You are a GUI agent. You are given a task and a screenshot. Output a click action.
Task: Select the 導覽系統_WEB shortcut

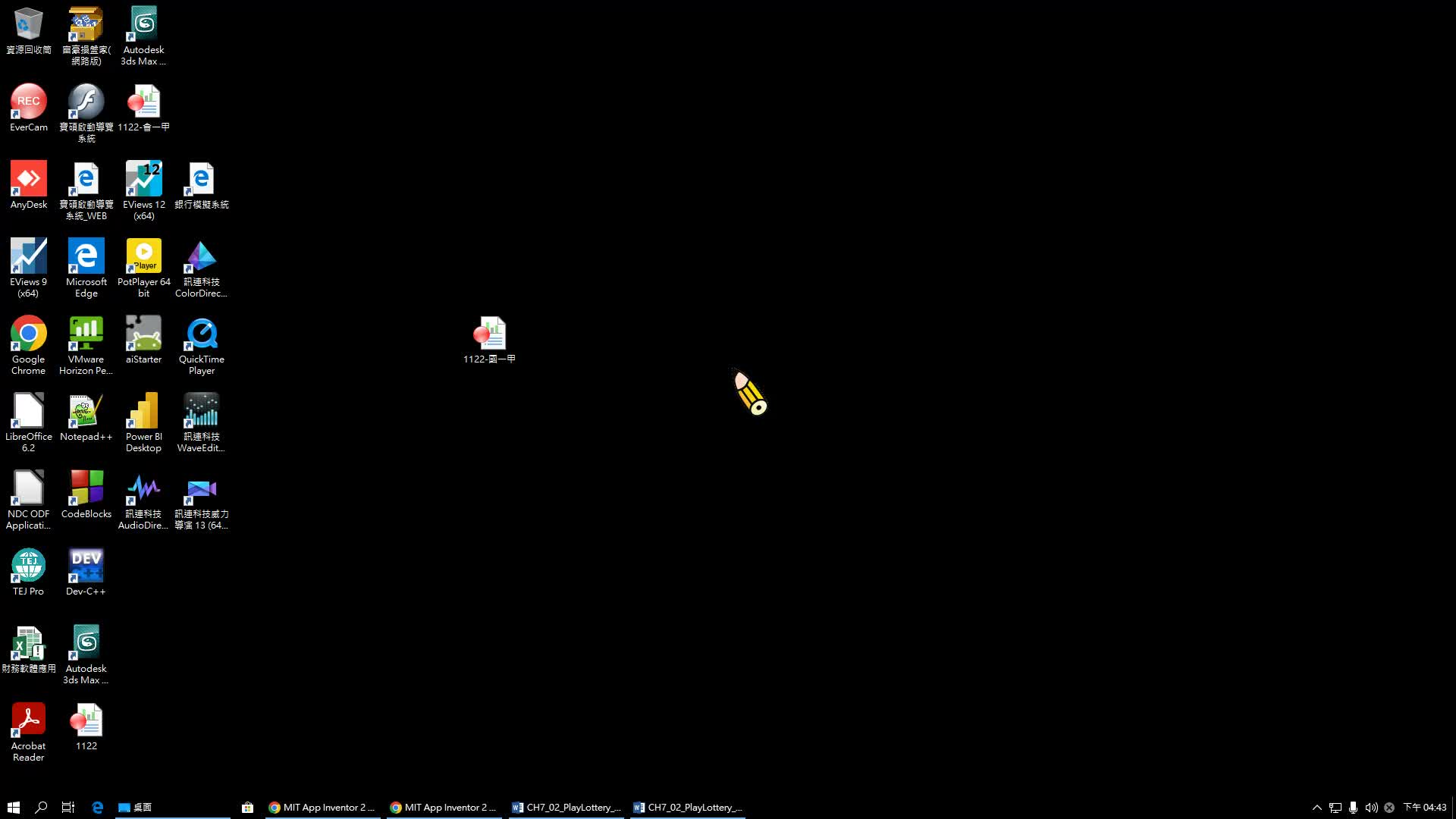click(x=86, y=190)
